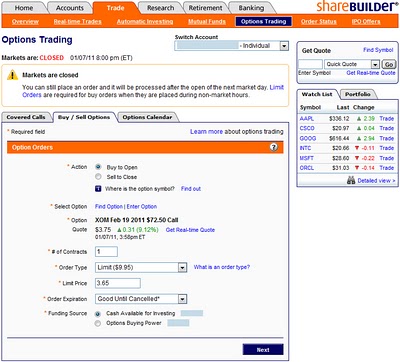Open the Accounts tab
The height and width of the screenshot is (362, 400).
point(70,8)
